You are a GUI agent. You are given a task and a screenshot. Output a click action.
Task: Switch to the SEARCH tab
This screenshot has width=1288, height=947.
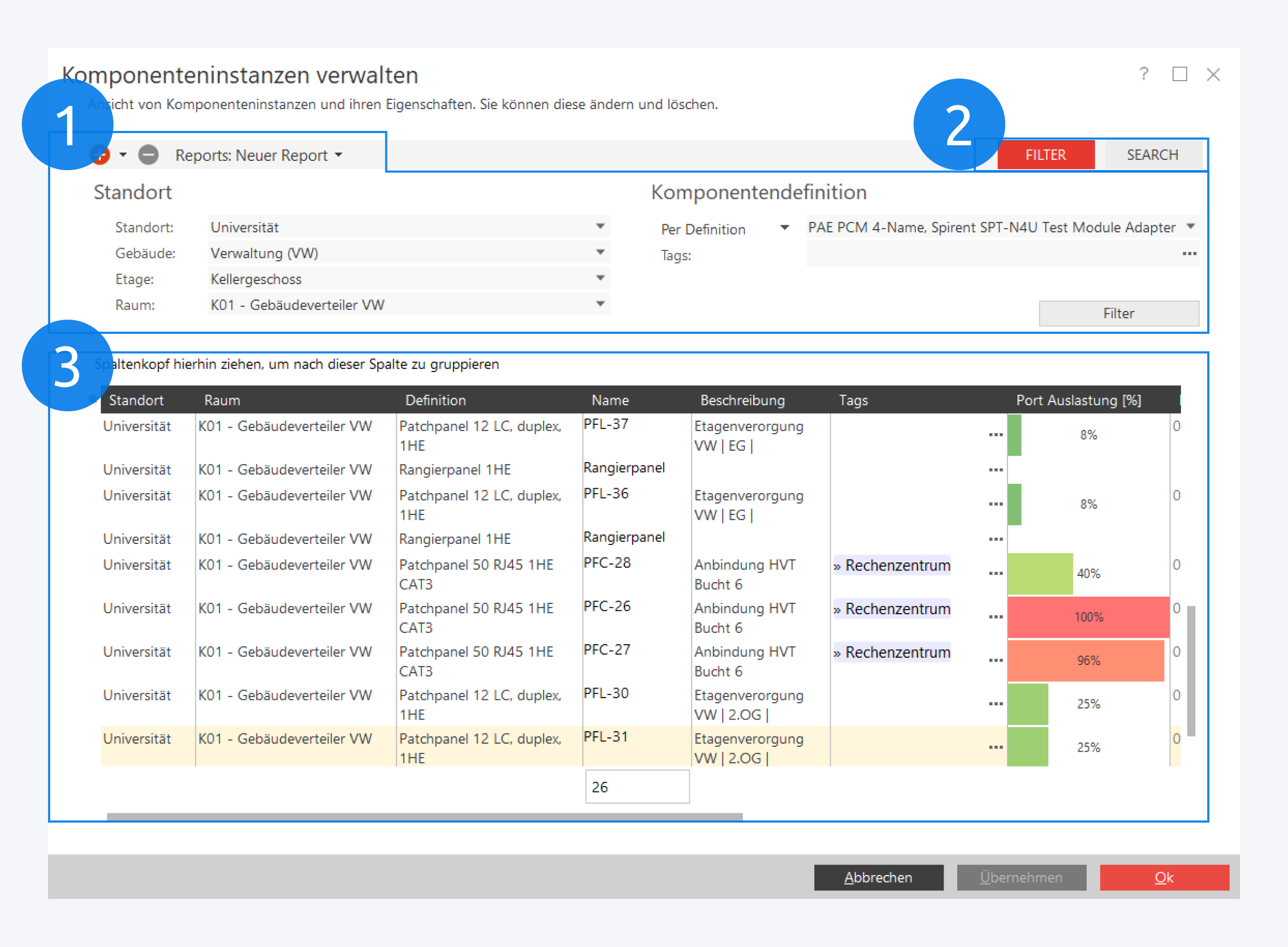pyautogui.click(x=1152, y=155)
